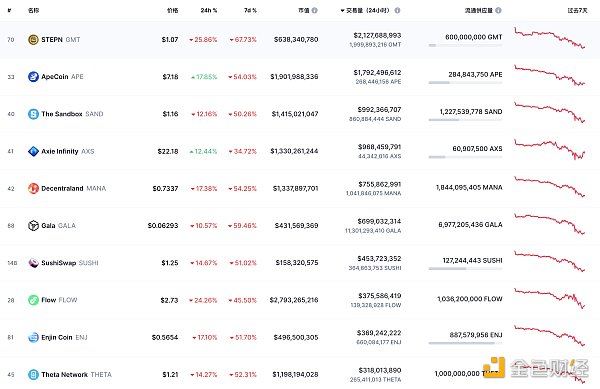Click the ApeCoin logo icon

click(x=33, y=76)
